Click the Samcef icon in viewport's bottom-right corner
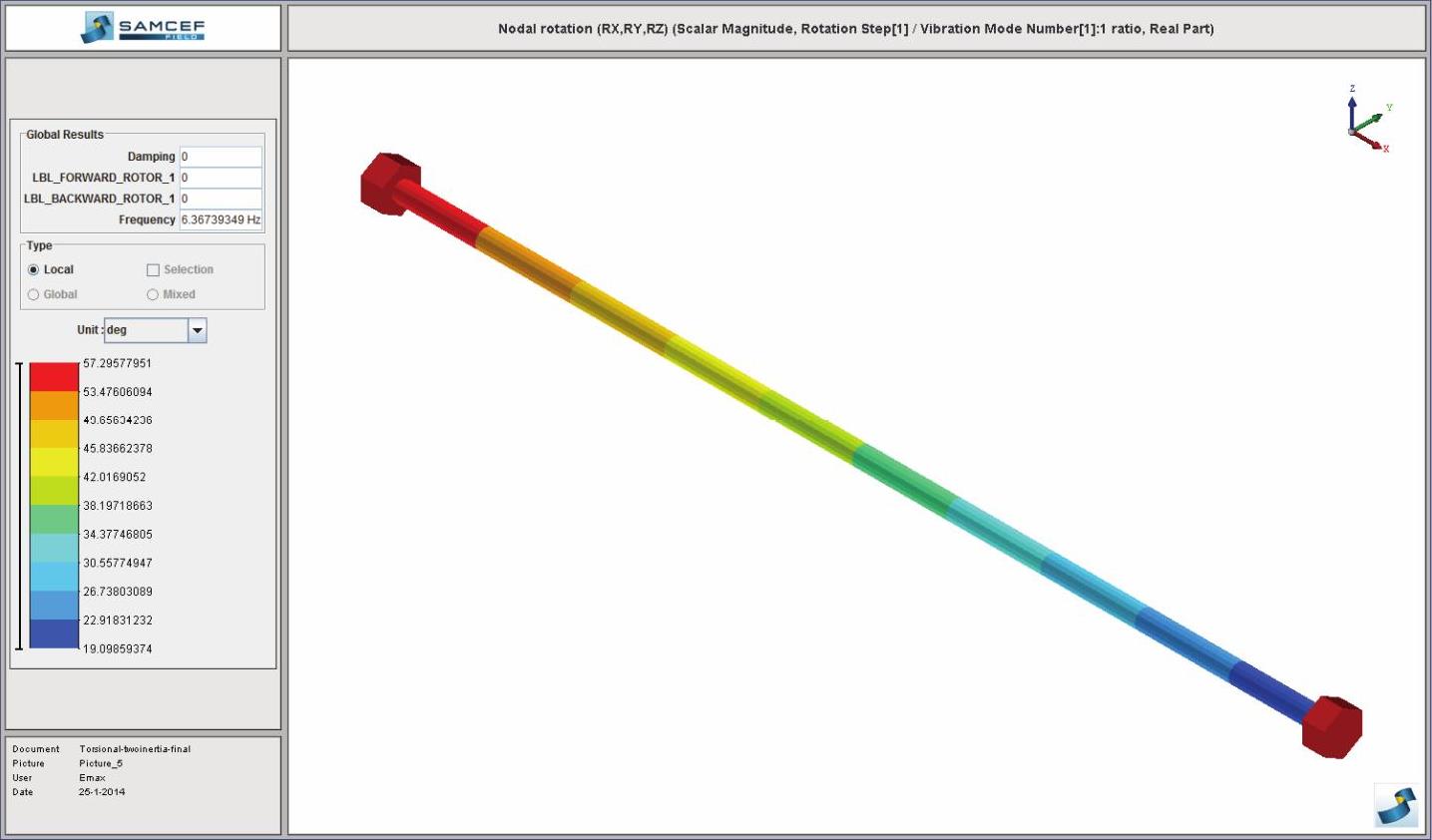 point(1396,806)
